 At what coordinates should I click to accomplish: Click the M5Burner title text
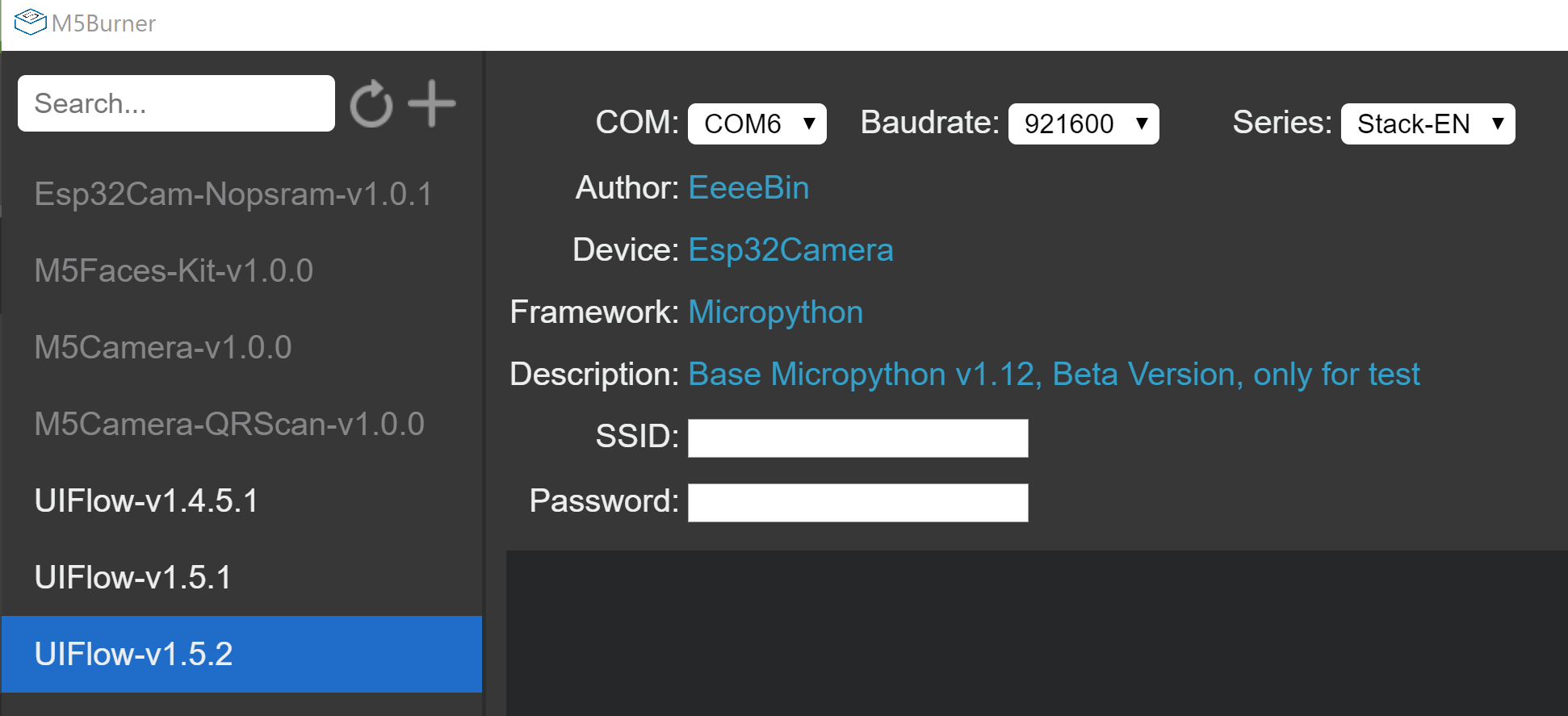(103, 23)
